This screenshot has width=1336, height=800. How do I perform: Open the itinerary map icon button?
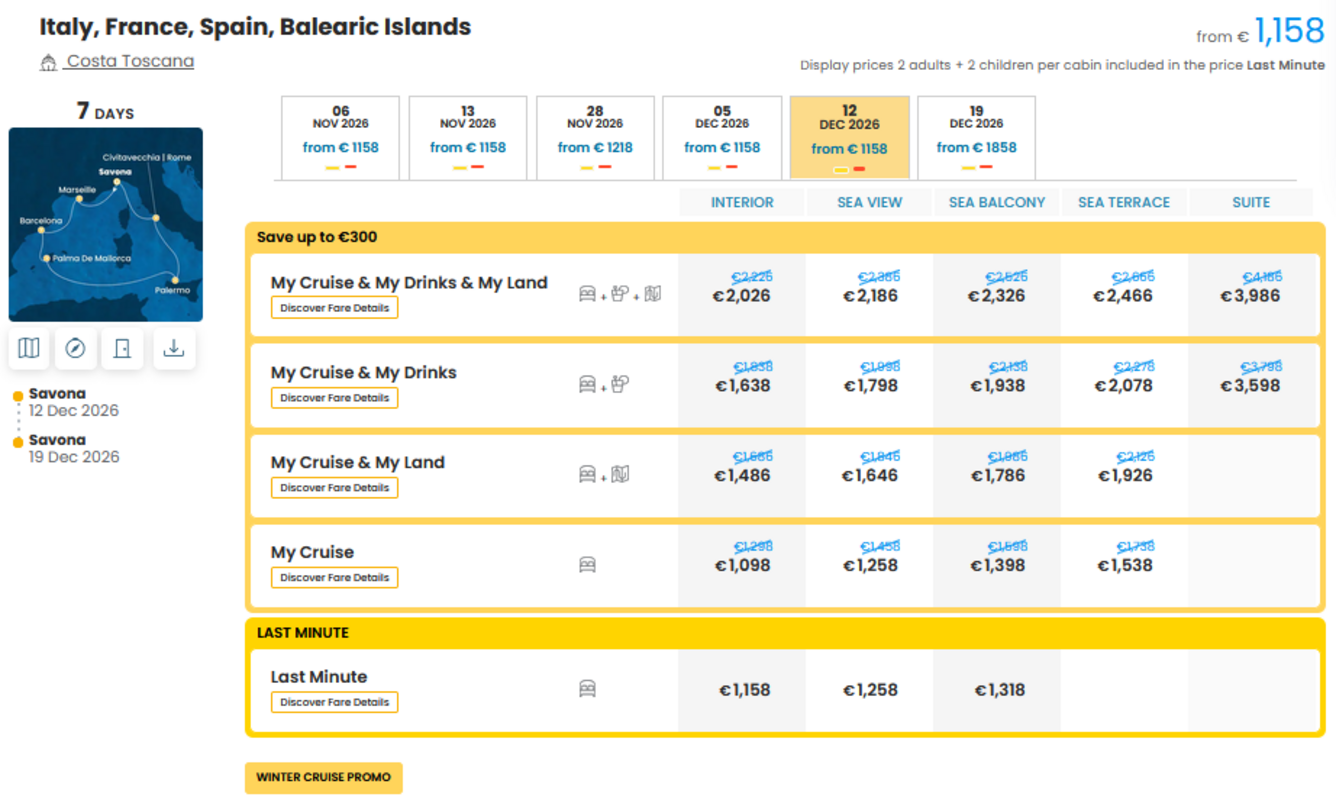tap(29, 348)
